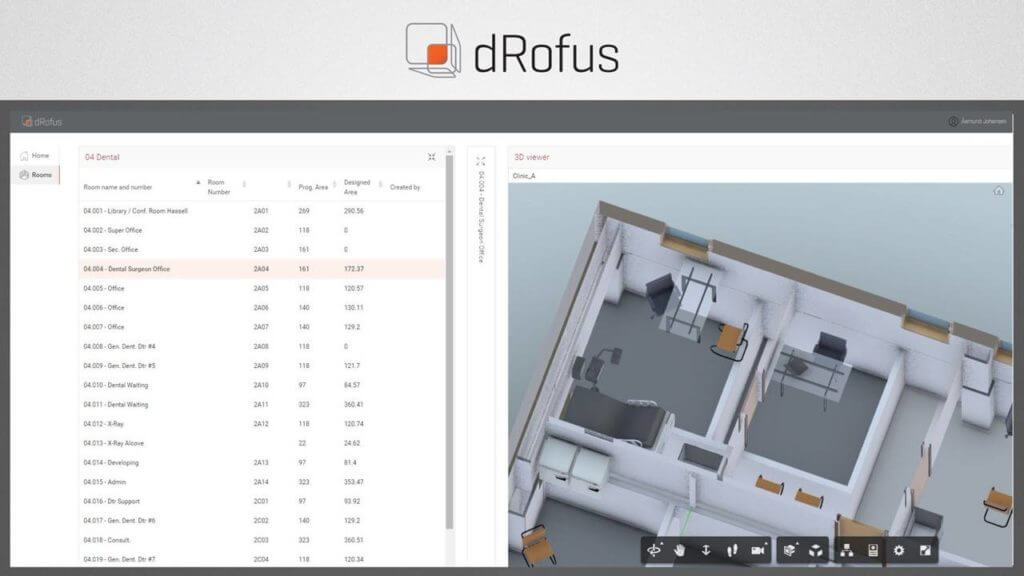Expand the collapsed 04.004 Dental Surgeon Office panel
This screenshot has width=1024, height=576.
(481, 160)
